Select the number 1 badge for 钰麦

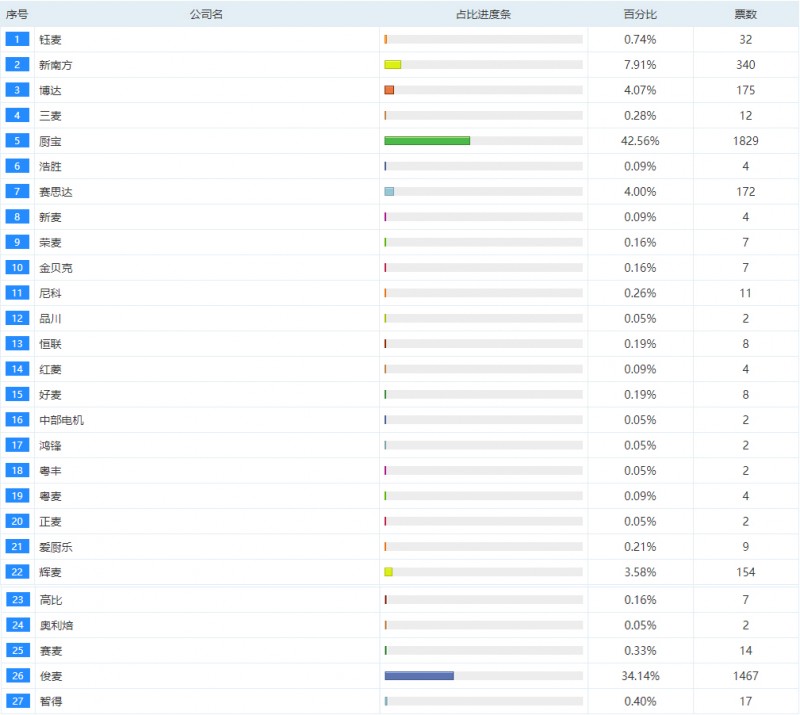[x=17, y=39]
